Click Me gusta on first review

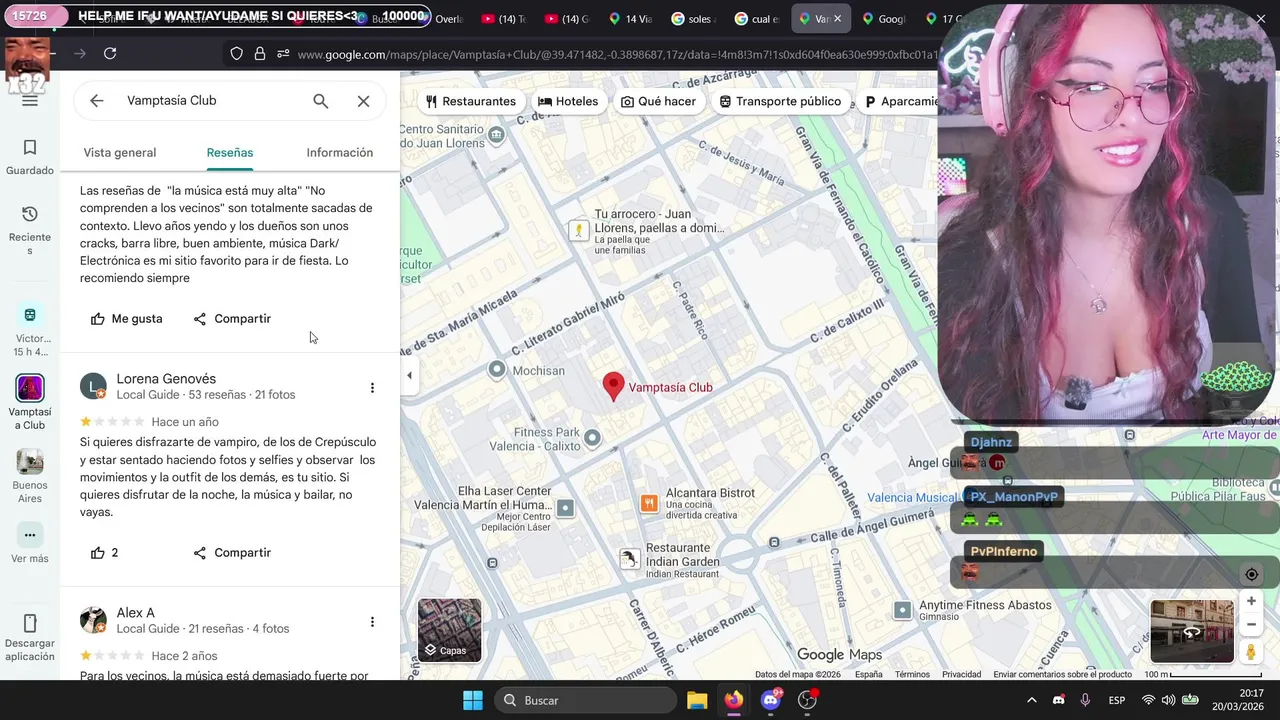(126, 319)
